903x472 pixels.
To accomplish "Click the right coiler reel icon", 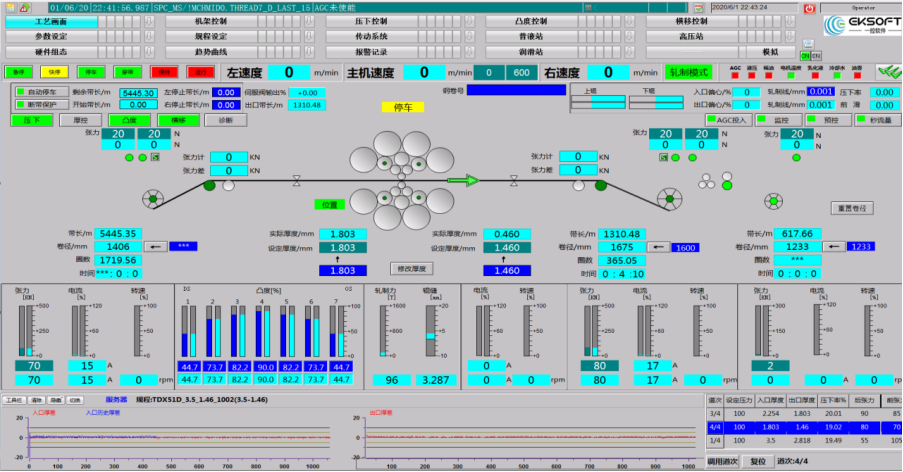I will (669, 199).
